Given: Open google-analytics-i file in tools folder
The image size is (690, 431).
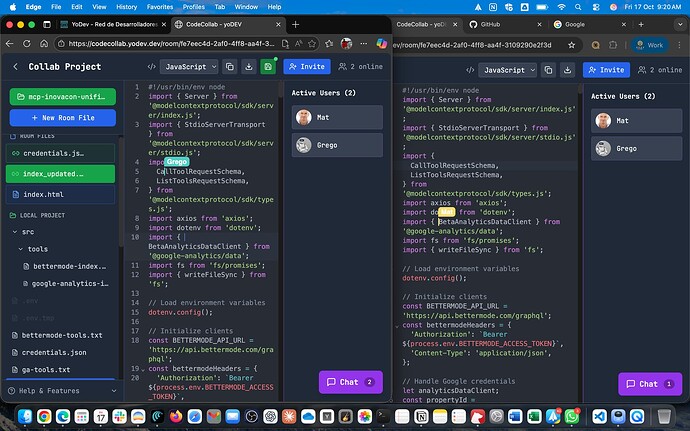Looking at the screenshot, I should pos(65,284).
